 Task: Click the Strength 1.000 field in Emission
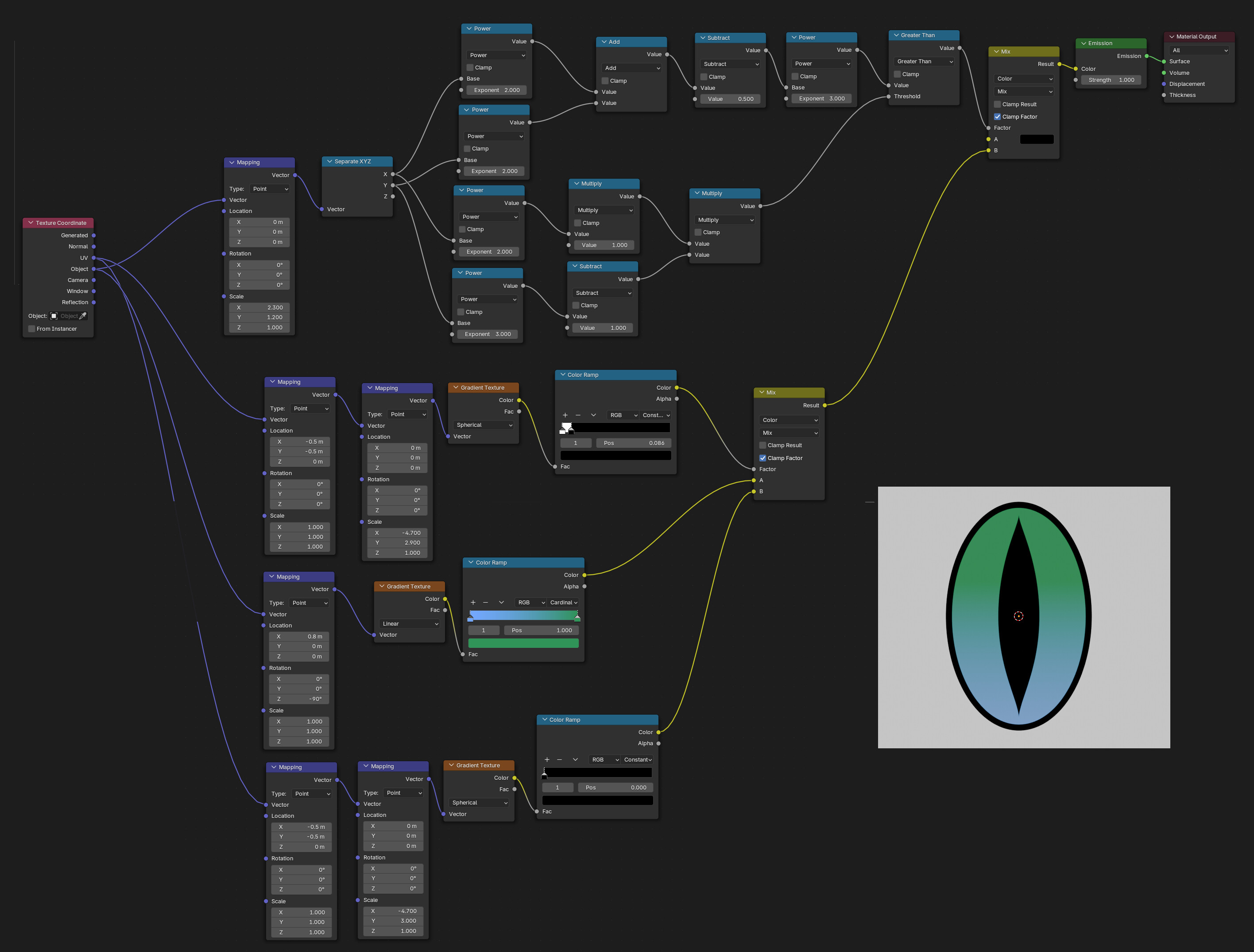coord(1111,80)
